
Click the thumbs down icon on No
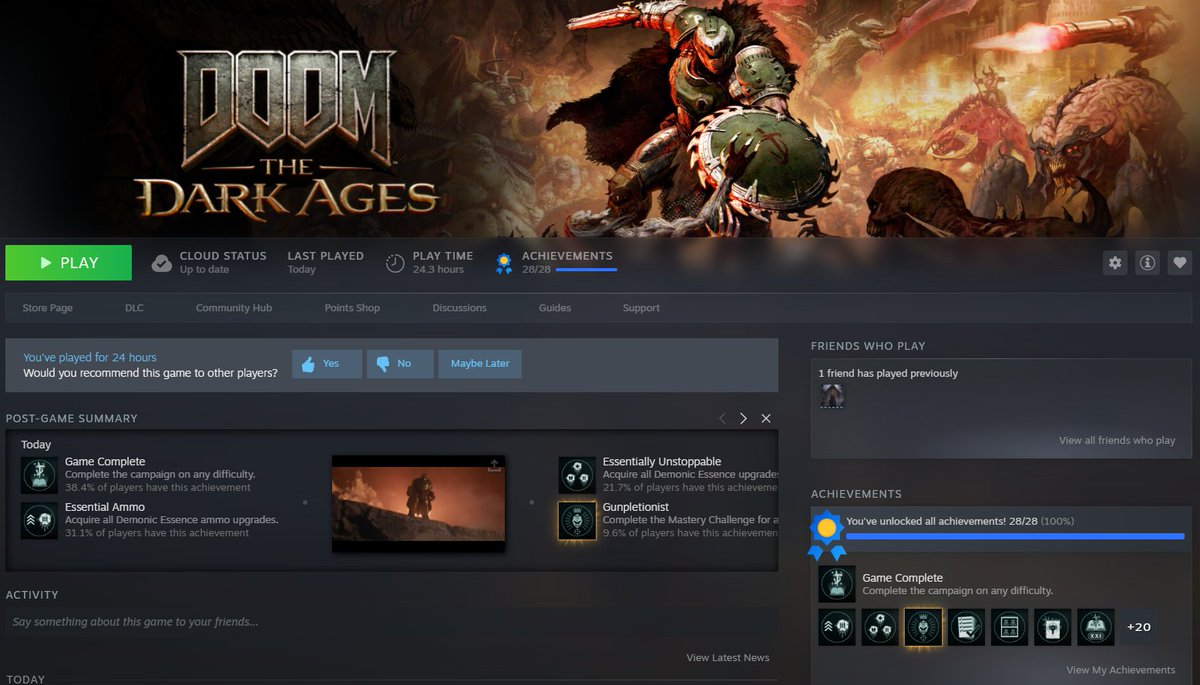[x=382, y=364]
